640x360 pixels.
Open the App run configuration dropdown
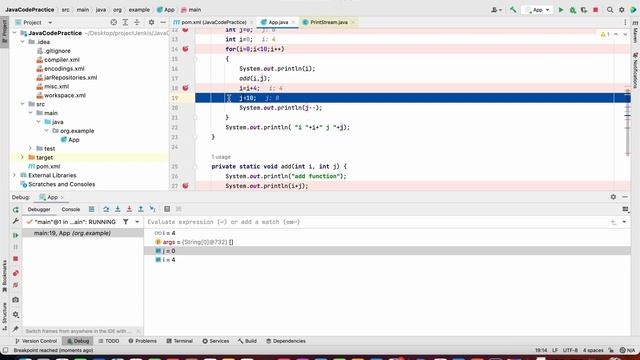point(538,9)
